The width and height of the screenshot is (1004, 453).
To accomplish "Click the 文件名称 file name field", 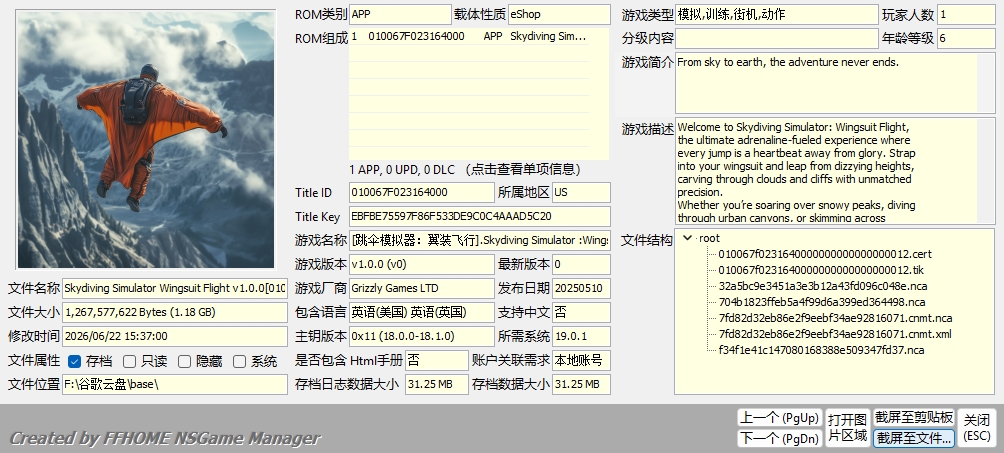I will pos(175,288).
